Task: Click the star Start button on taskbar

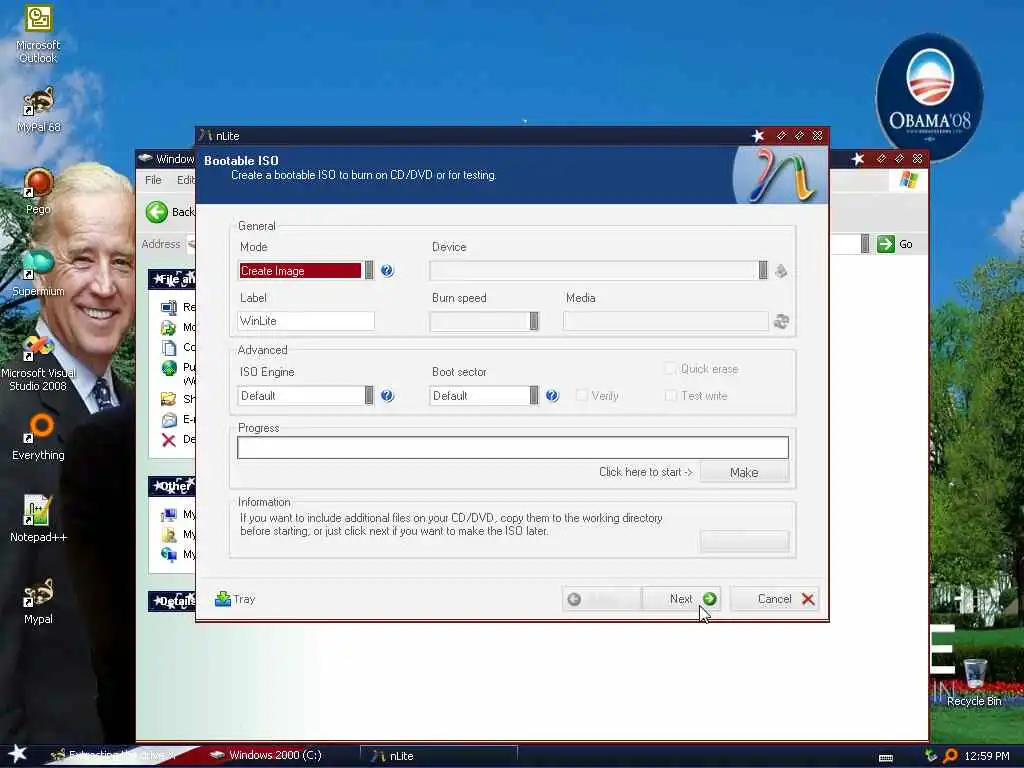Action: tap(18, 754)
